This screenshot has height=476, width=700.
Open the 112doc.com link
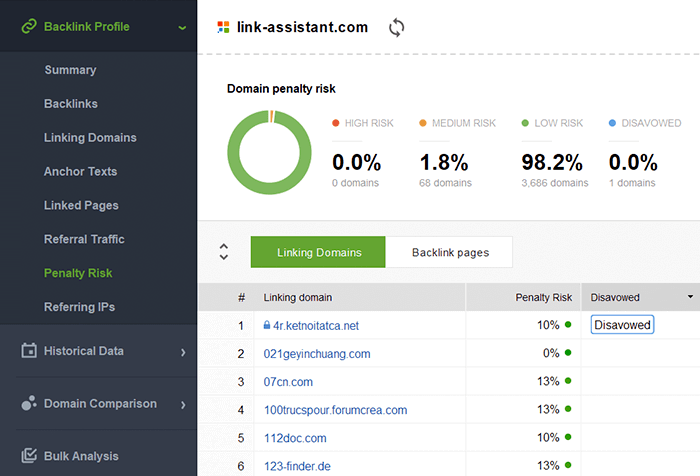coord(295,438)
